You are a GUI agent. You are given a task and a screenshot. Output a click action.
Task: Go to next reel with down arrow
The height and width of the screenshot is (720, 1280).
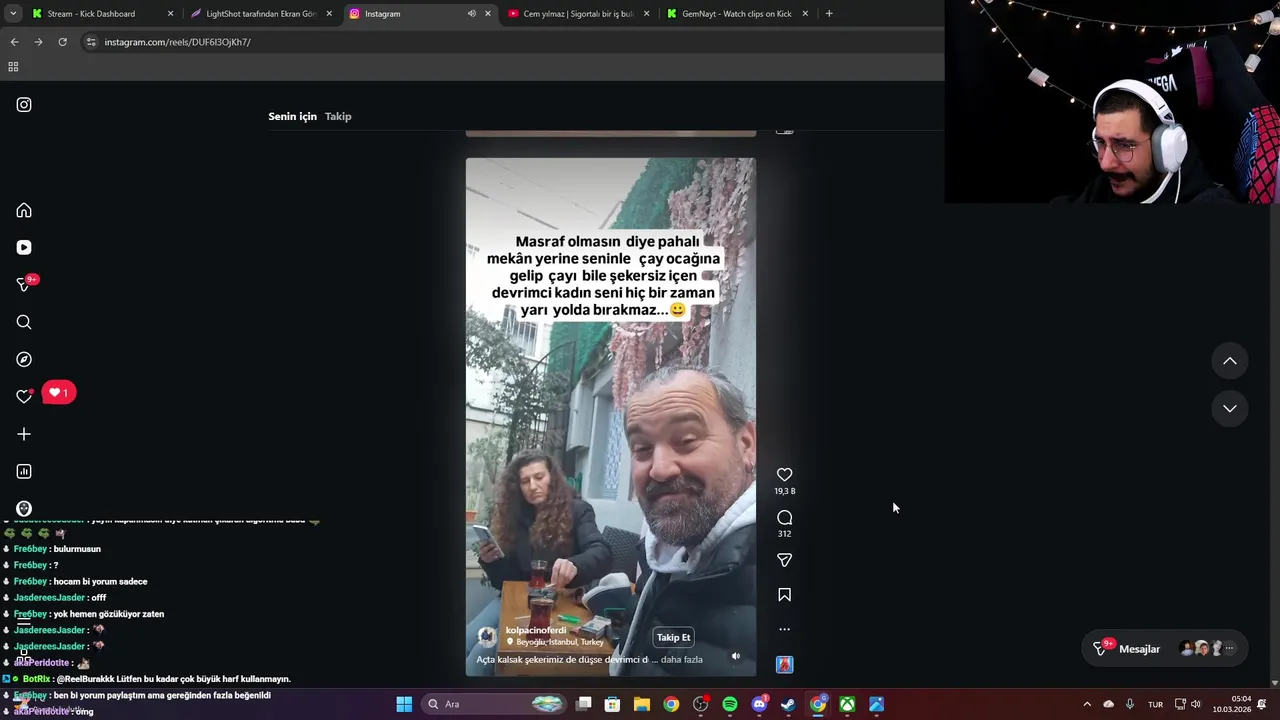1230,408
